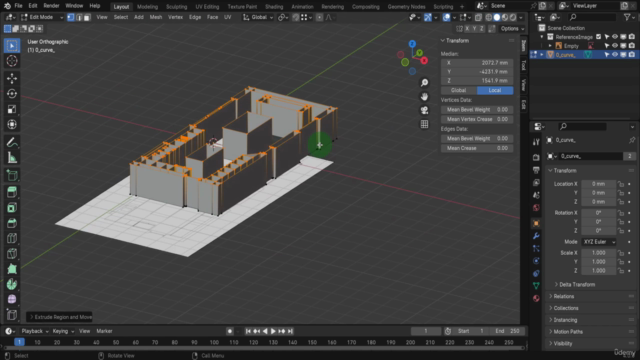Select the Add Cube tool
Image resolution: width=640 pixels, height=360 pixels.
click(x=12, y=176)
